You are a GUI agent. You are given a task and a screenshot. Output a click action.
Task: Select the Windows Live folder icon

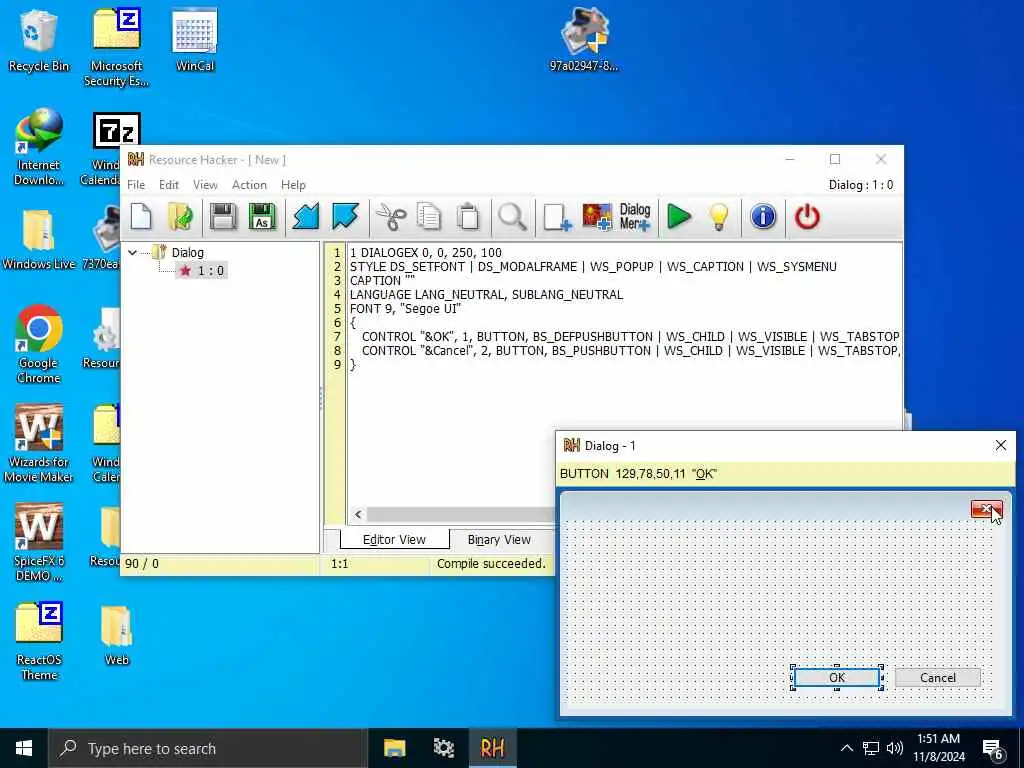39,239
